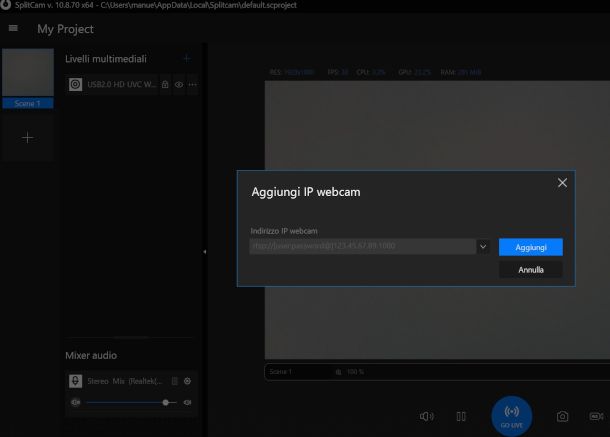This screenshot has height=437, width=610.
Task: Open the hamburger menu beside My Project
Action: coord(13,28)
